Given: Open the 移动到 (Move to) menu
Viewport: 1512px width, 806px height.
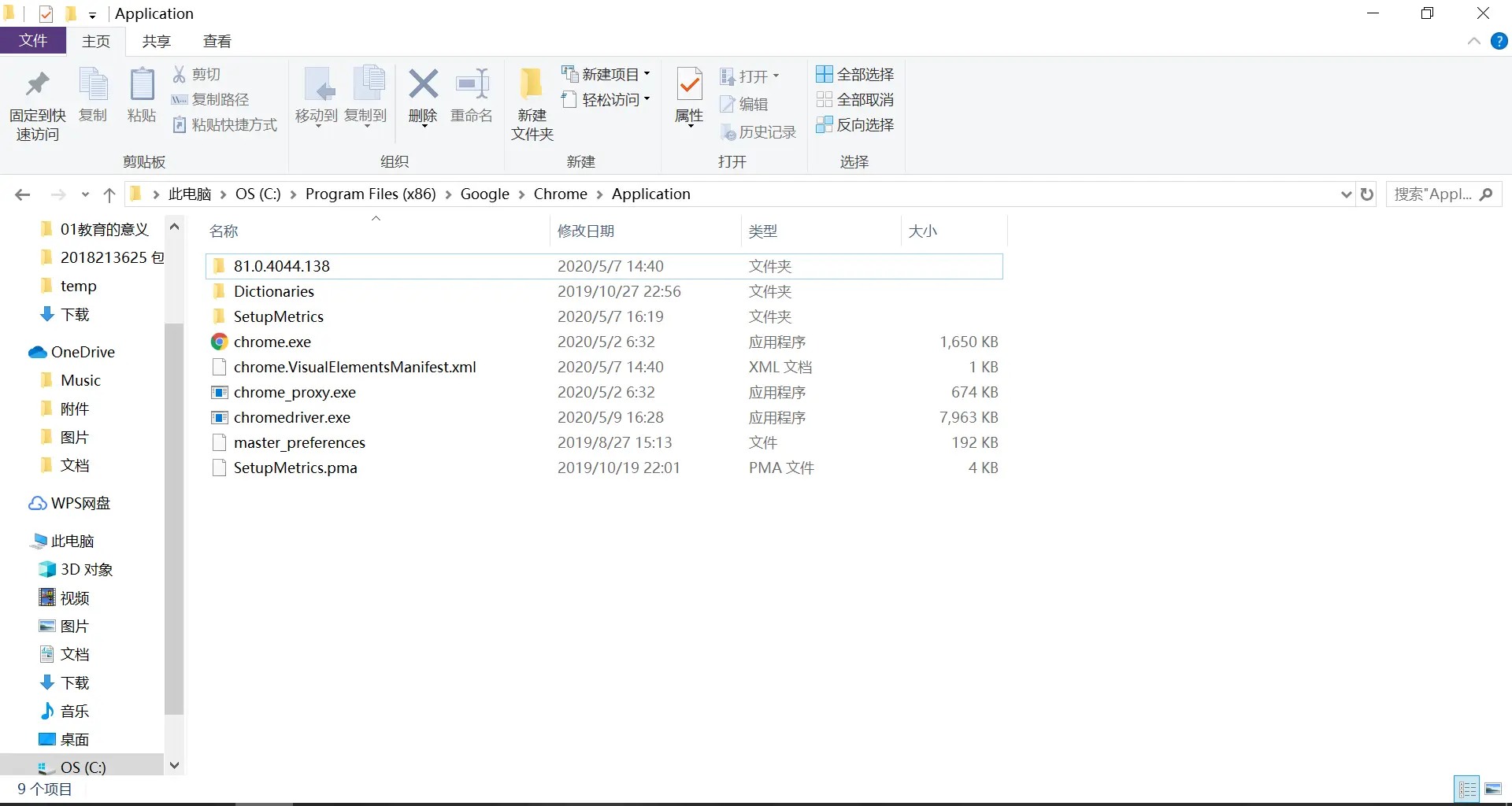Looking at the screenshot, I should (317, 97).
